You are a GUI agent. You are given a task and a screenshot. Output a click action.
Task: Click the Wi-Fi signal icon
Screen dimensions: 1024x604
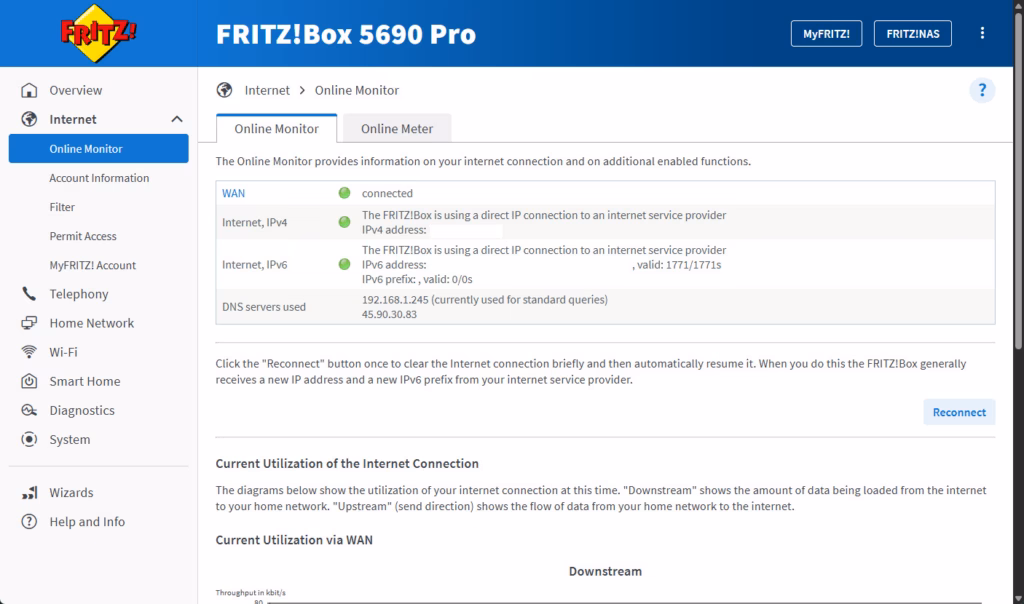tap(29, 352)
